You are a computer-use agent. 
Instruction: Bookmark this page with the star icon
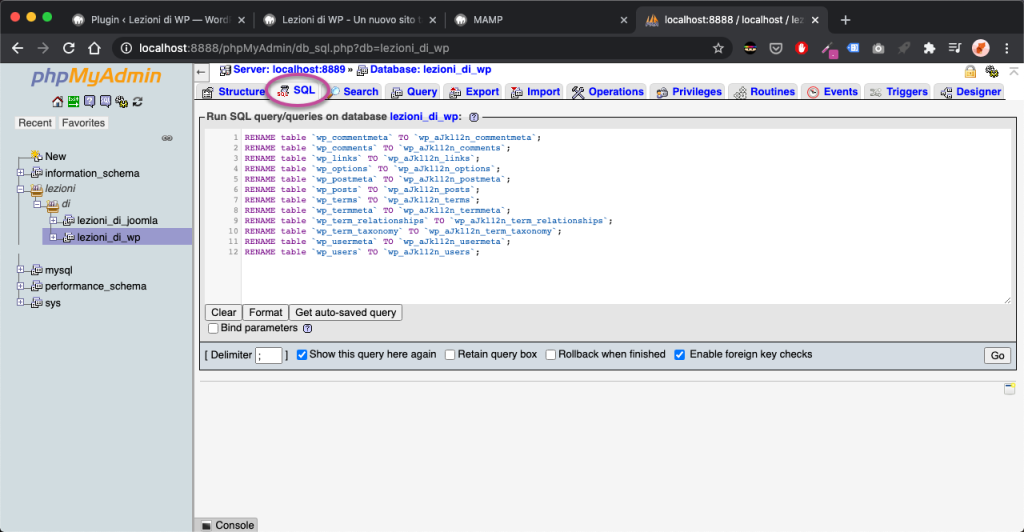(x=718, y=48)
